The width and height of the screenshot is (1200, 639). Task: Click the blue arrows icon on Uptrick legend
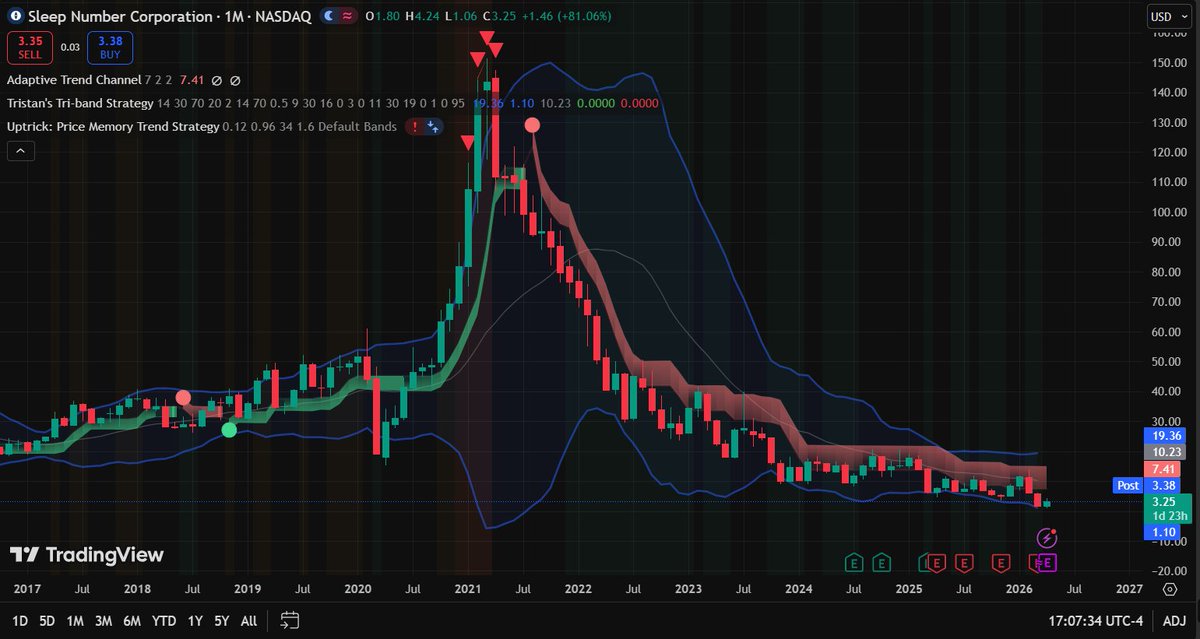[433, 127]
